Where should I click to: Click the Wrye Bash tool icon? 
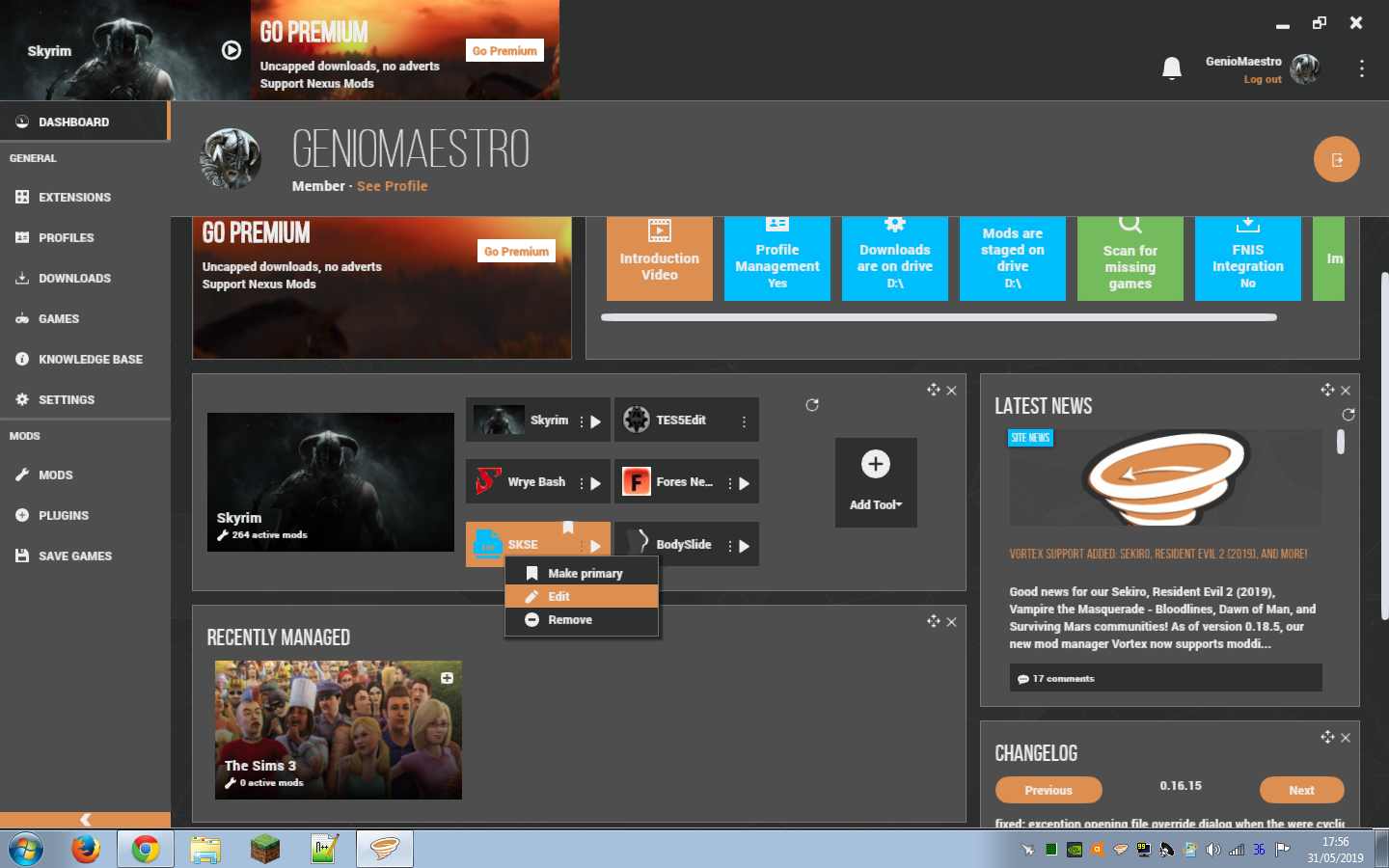(488, 481)
